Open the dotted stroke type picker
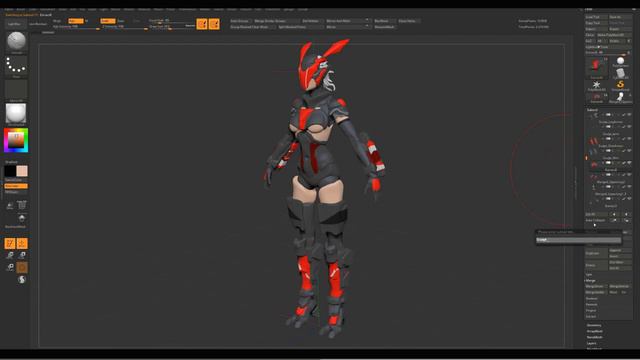The width and height of the screenshot is (640, 360). tap(16, 65)
